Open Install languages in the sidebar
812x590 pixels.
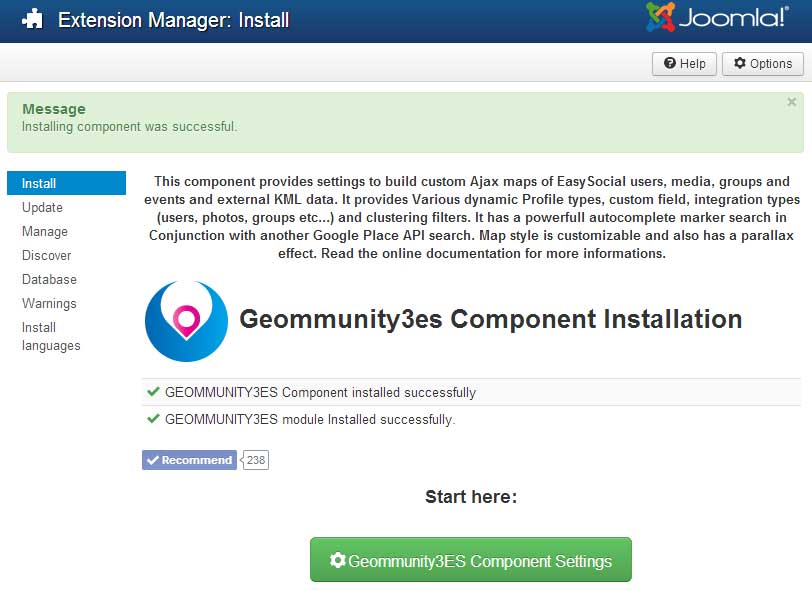coord(51,336)
